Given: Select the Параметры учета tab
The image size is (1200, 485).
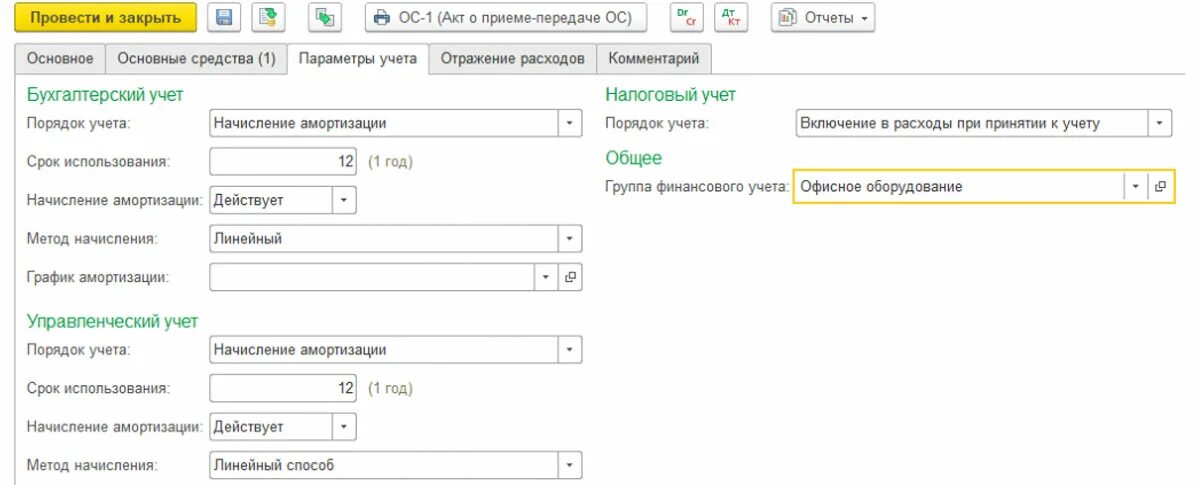Looking at the screenshot, I should click(x=358, y=59).
